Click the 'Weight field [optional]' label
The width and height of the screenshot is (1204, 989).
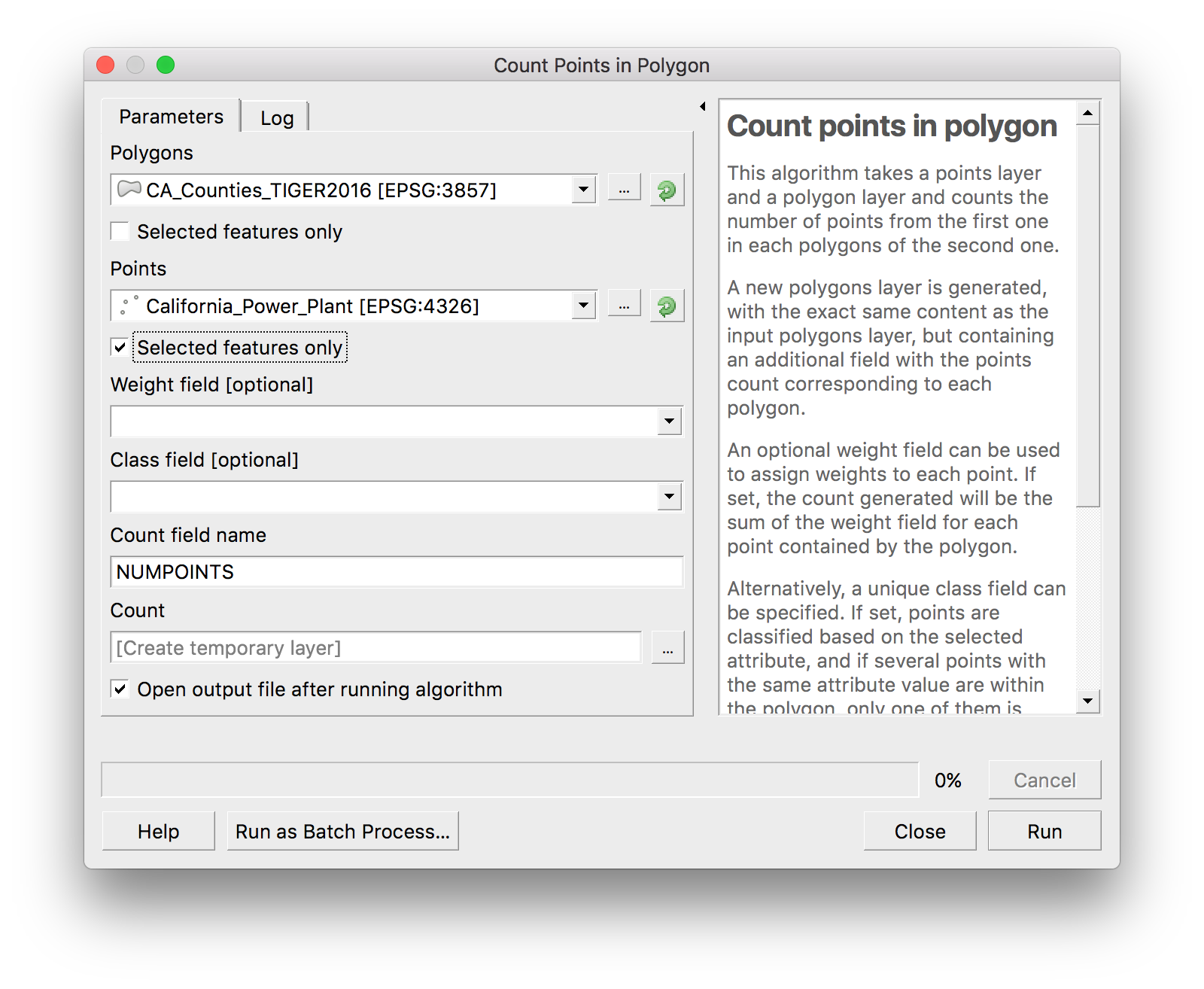click(x=211, y=385)
